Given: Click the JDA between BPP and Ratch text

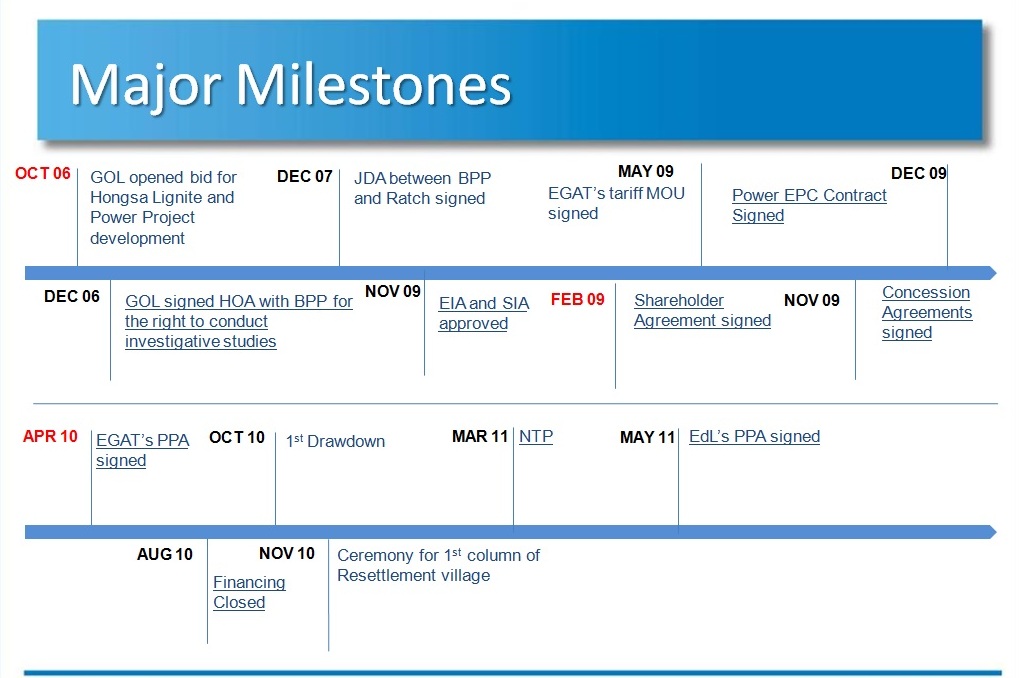Looking at the screenshot, I should pos(423,188).
